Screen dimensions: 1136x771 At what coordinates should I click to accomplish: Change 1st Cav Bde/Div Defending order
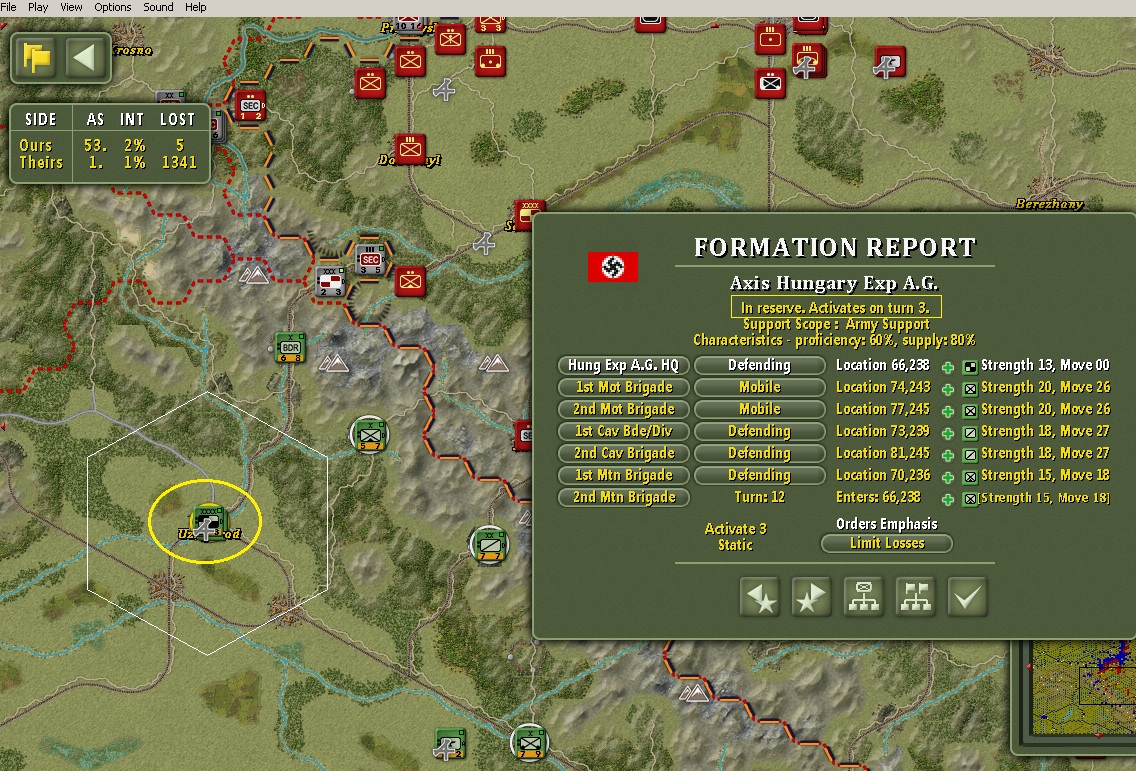pyautogui.click(x=759, y=431)
